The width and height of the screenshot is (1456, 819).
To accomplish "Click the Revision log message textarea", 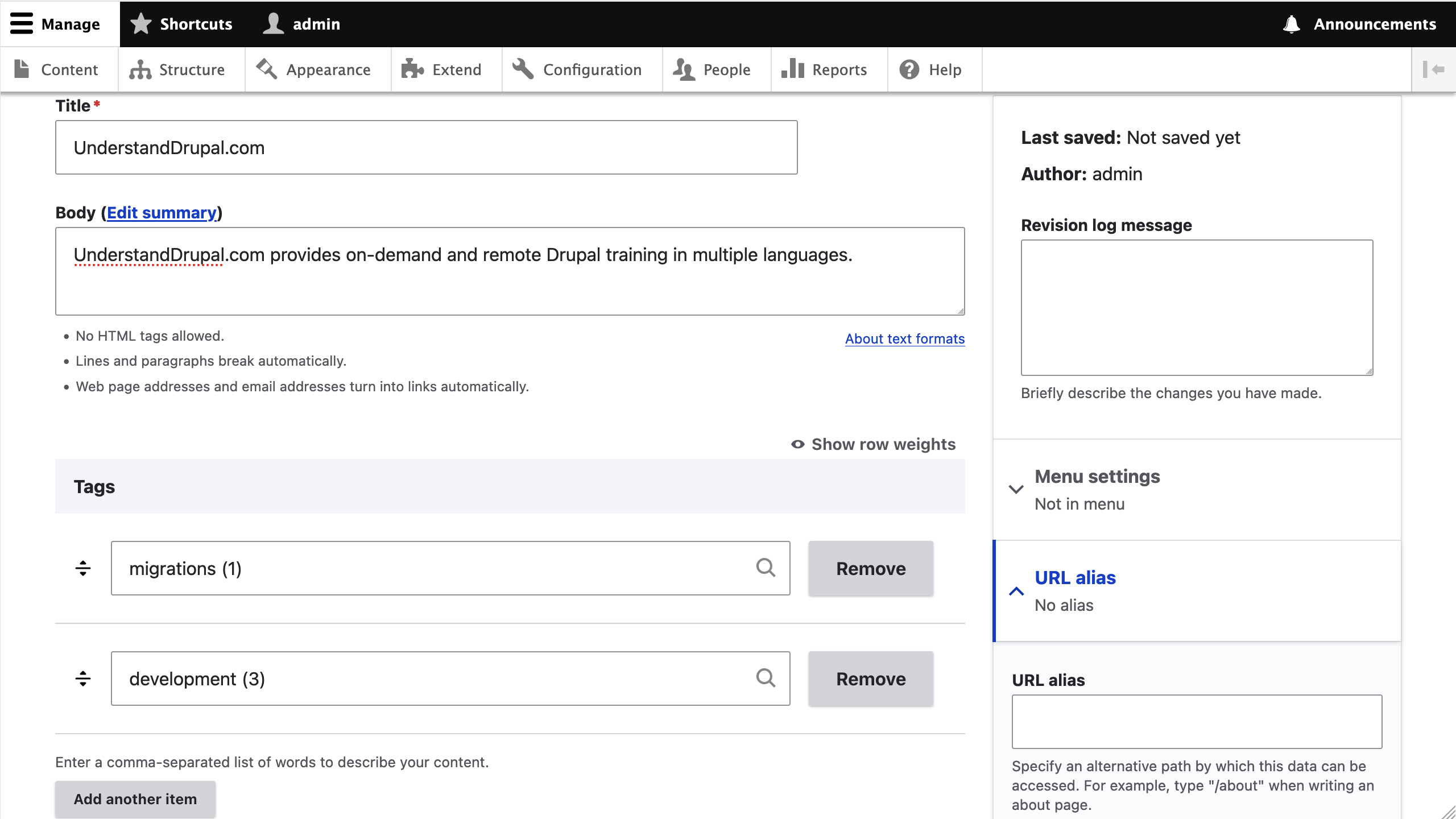I will pyautogui.click(x=1197, y=307).
